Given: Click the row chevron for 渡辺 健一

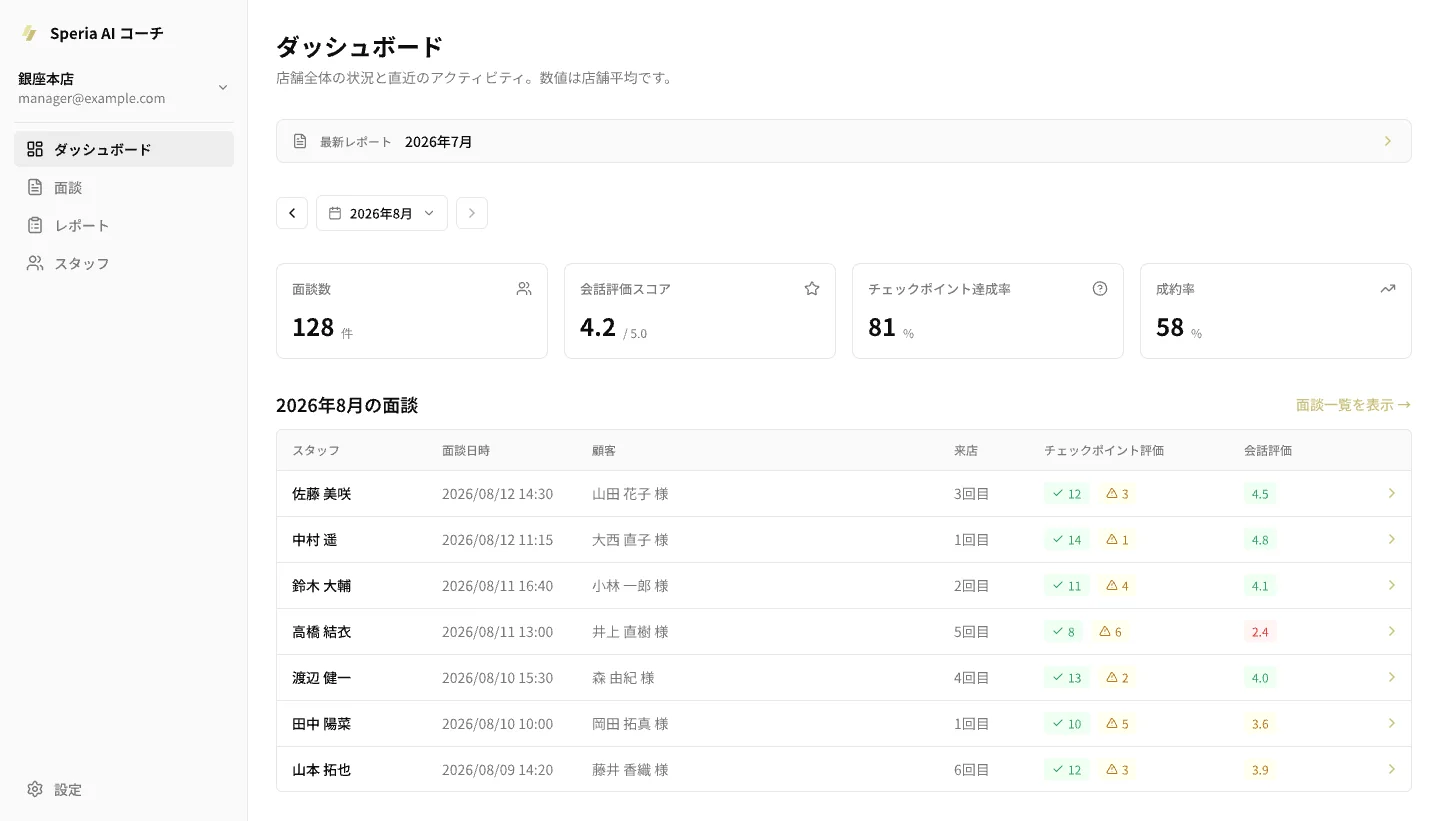Looking at the screenshot, I should pos(1392,677).
